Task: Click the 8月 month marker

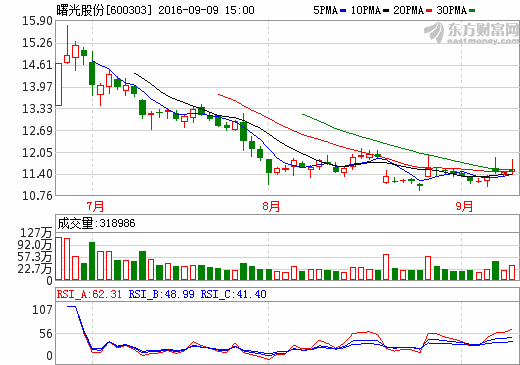Action: click(271, 206)
